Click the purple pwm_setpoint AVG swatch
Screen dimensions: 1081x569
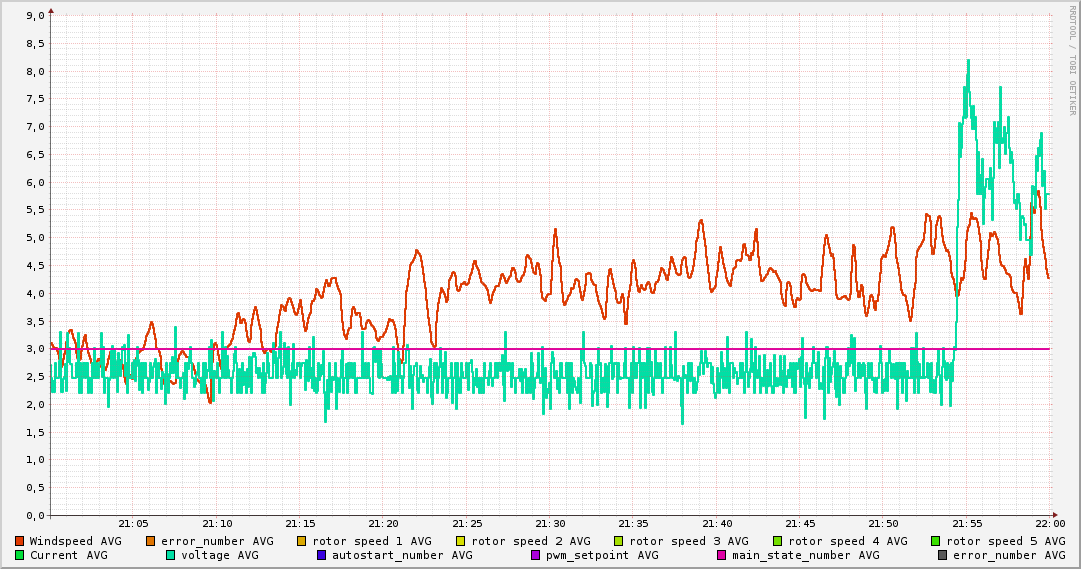536,555
